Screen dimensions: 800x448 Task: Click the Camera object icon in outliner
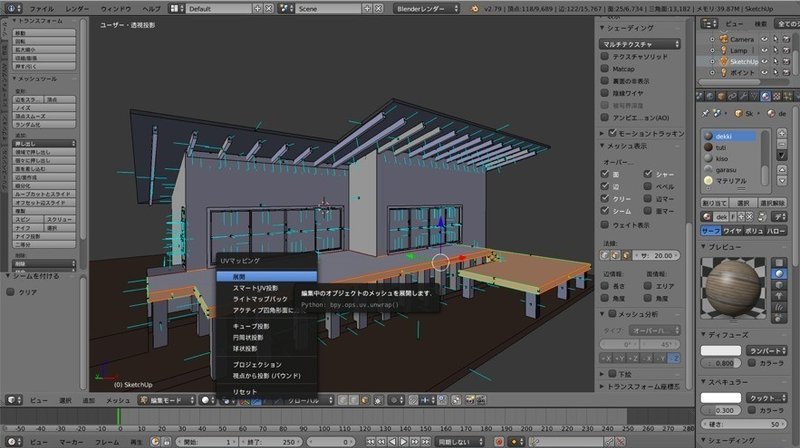pyautogui.click(x=723, y=39)
